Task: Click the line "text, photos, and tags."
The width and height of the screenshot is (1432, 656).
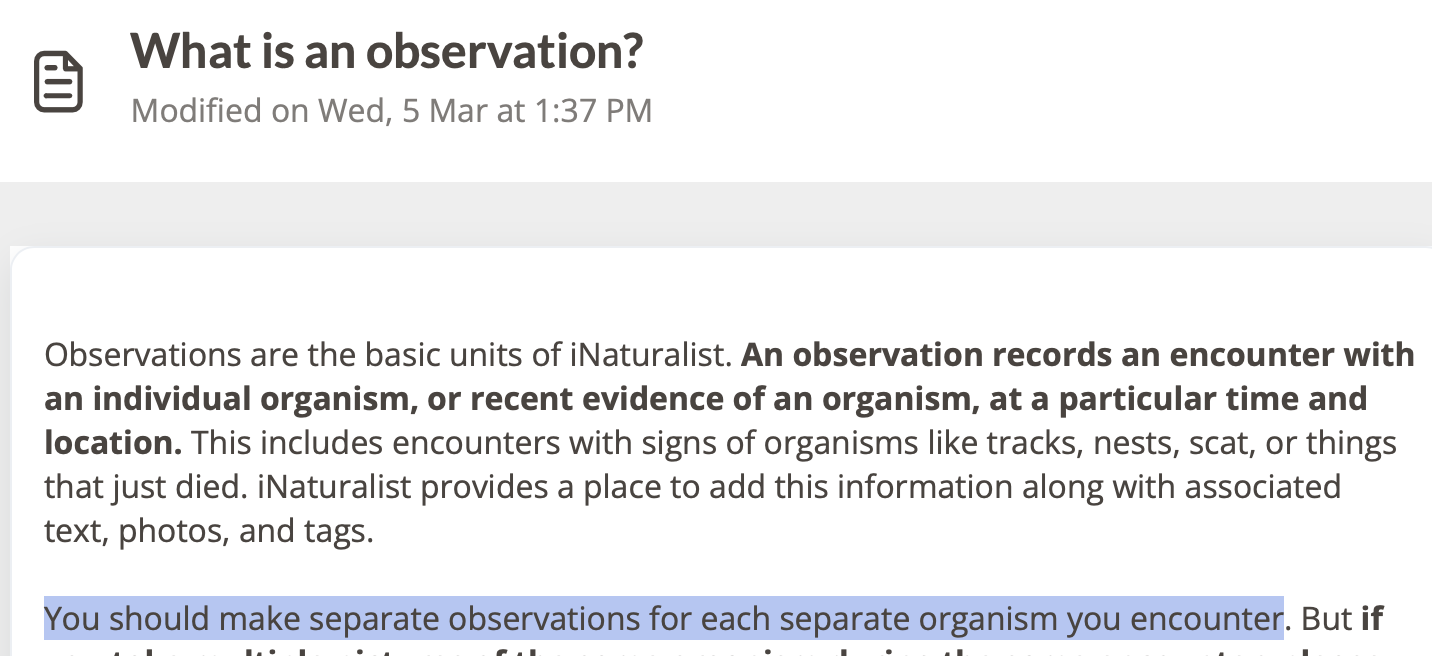Action: click(209, 530)
